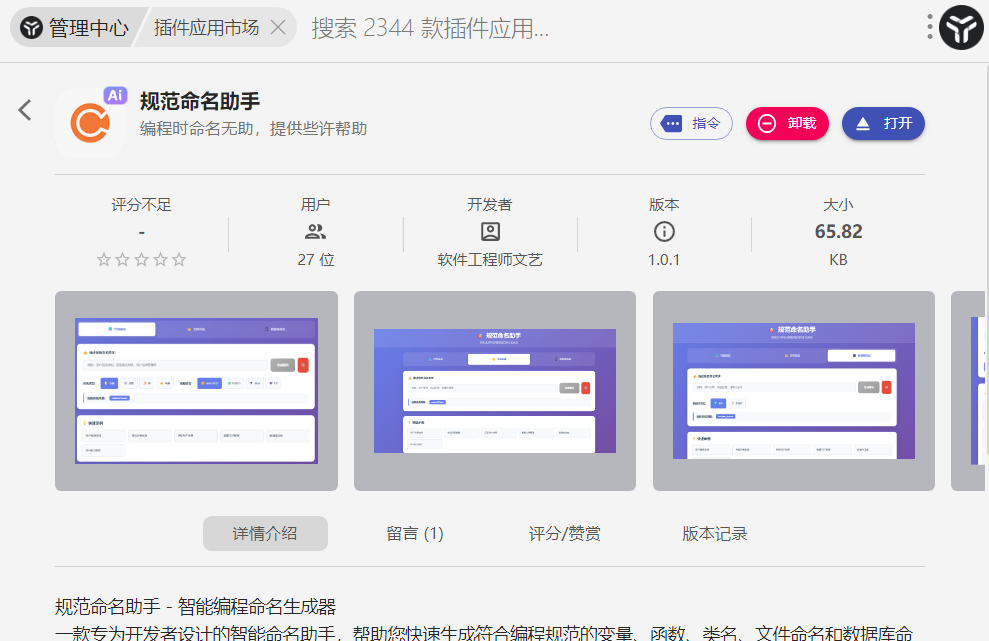Click the users group icon

tap(315, 232)
